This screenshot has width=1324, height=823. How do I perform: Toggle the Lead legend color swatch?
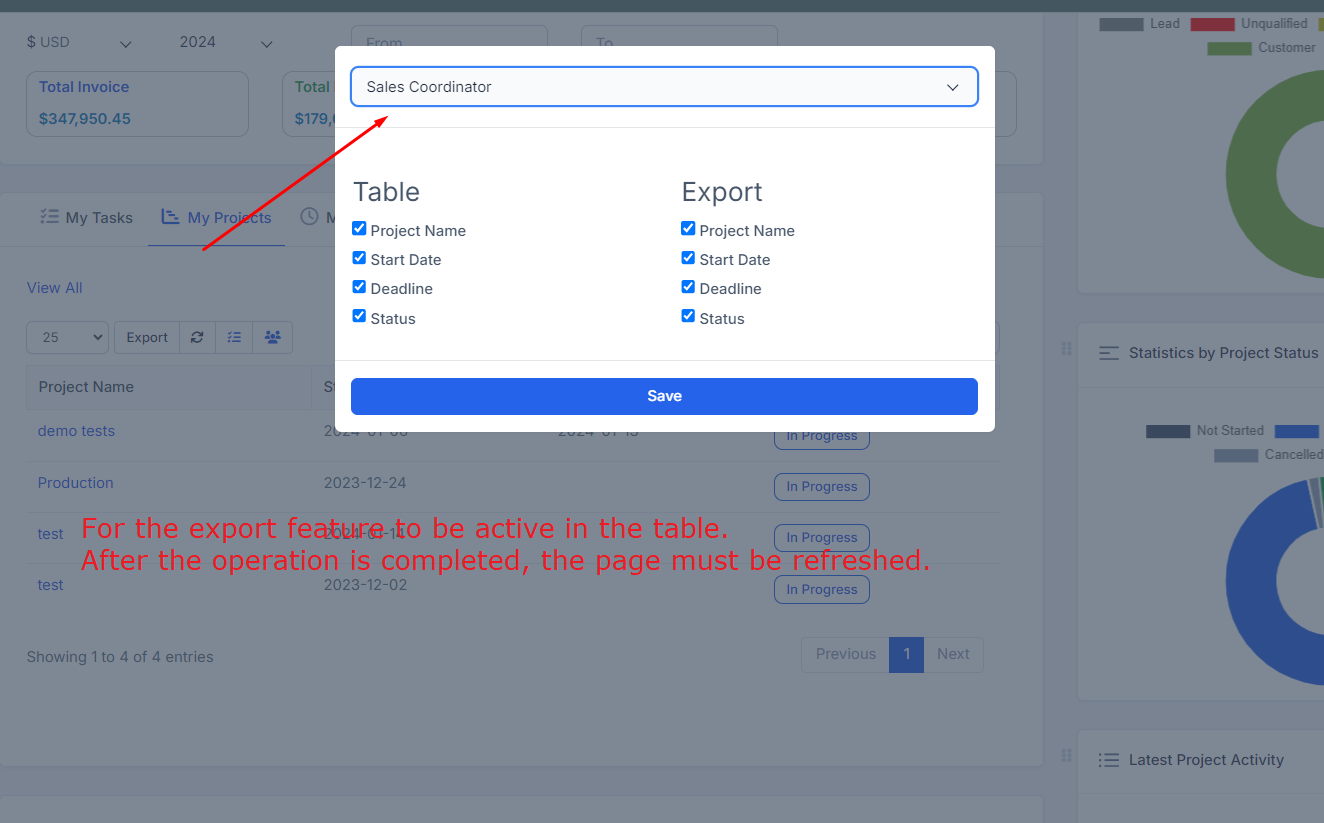[1121, 24]
